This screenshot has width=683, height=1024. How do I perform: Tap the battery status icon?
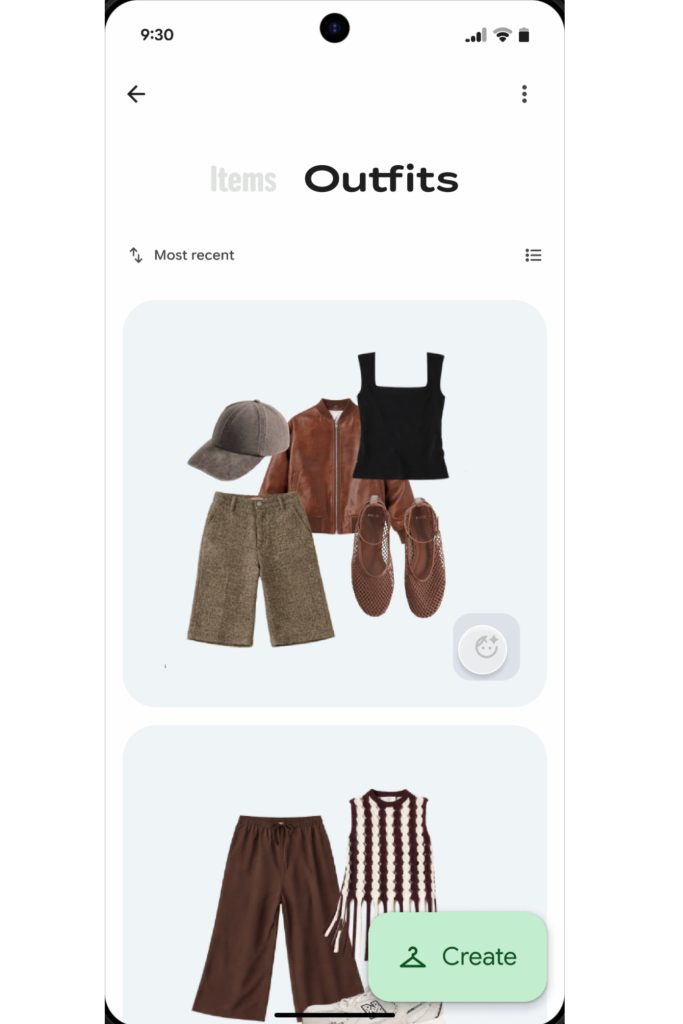coord(524,35)
